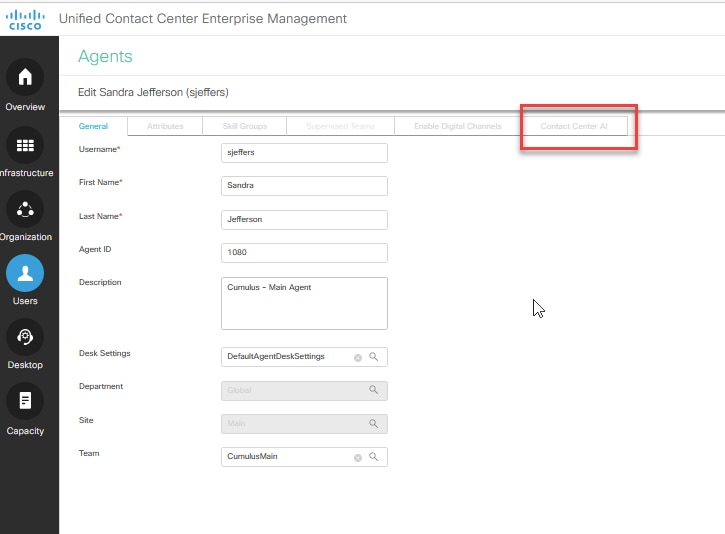Clear the Team field value
The width and height of the screenshot is (725, 534).
tap(357, 458)
